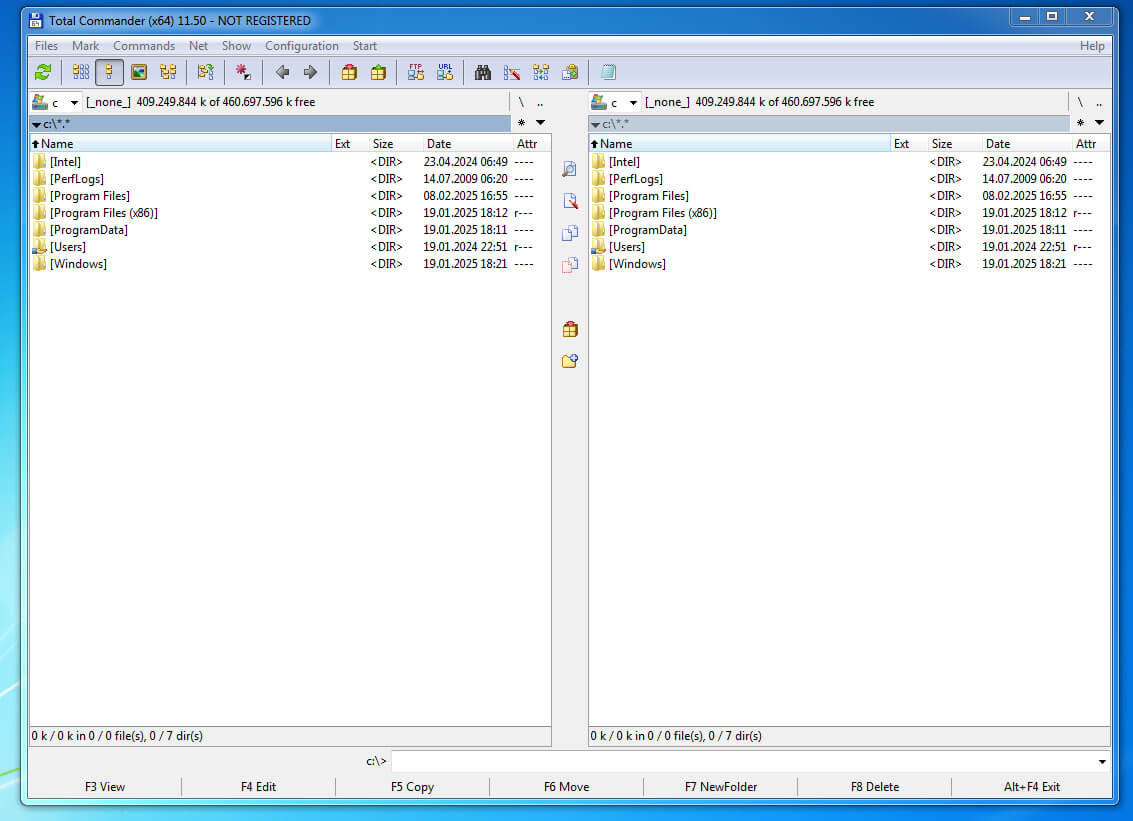The width and height of the screenshot is (1133, 821).
Task: Click the View file icon in middle bar
Action: (x=570, y=169)
